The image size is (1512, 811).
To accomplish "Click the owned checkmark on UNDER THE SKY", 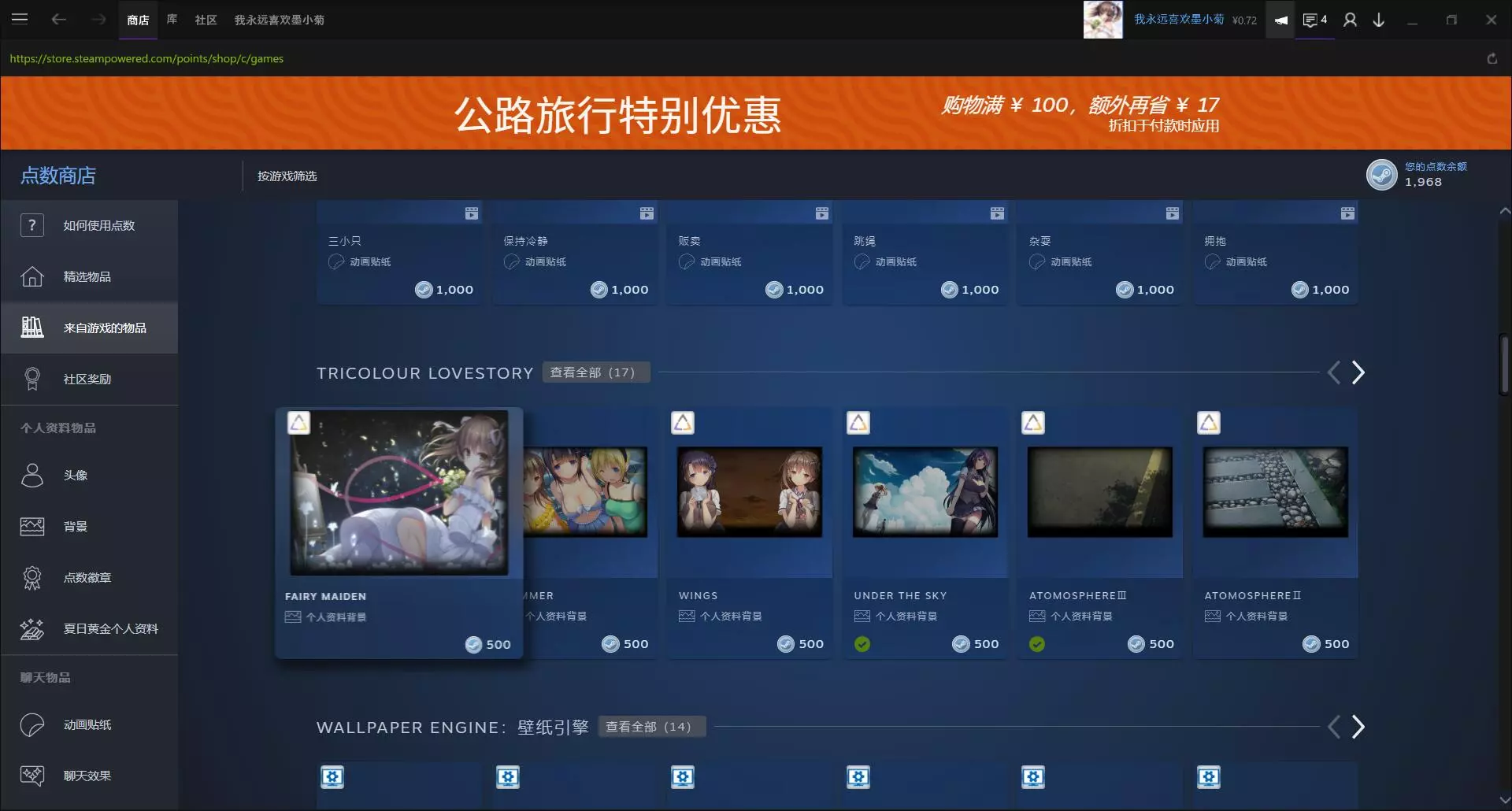I will coord(862,644).
